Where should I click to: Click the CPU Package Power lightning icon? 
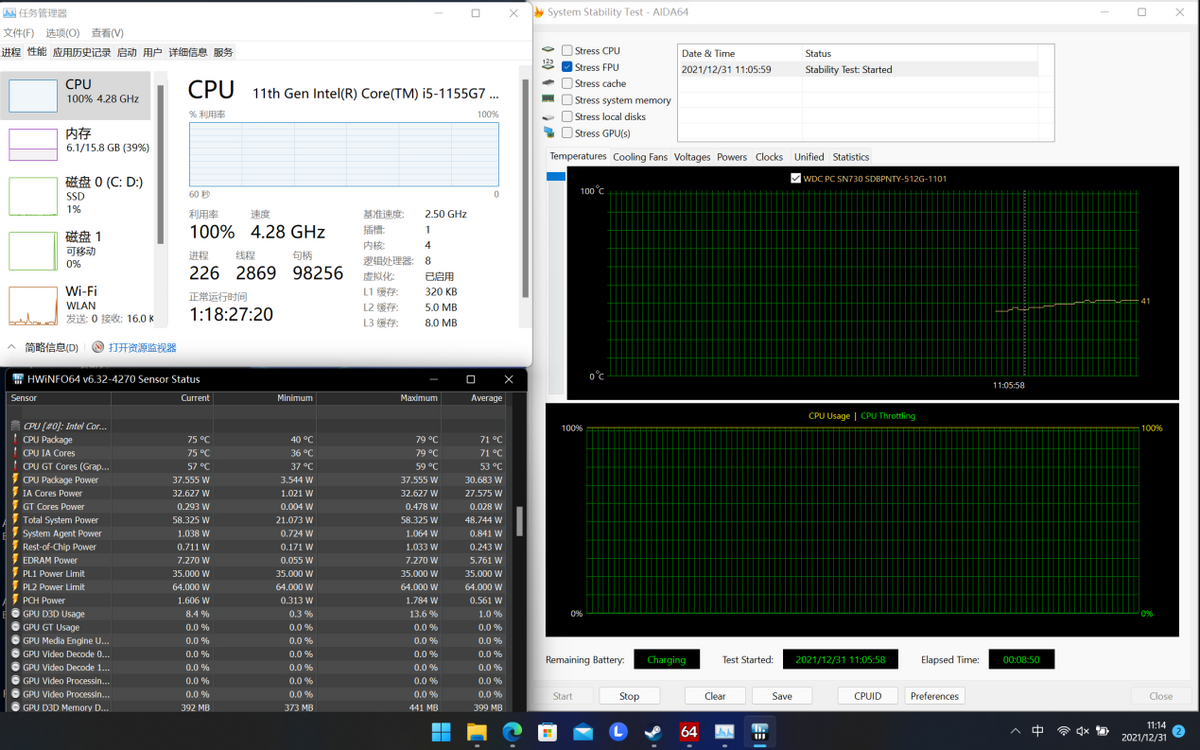point(15,480)
